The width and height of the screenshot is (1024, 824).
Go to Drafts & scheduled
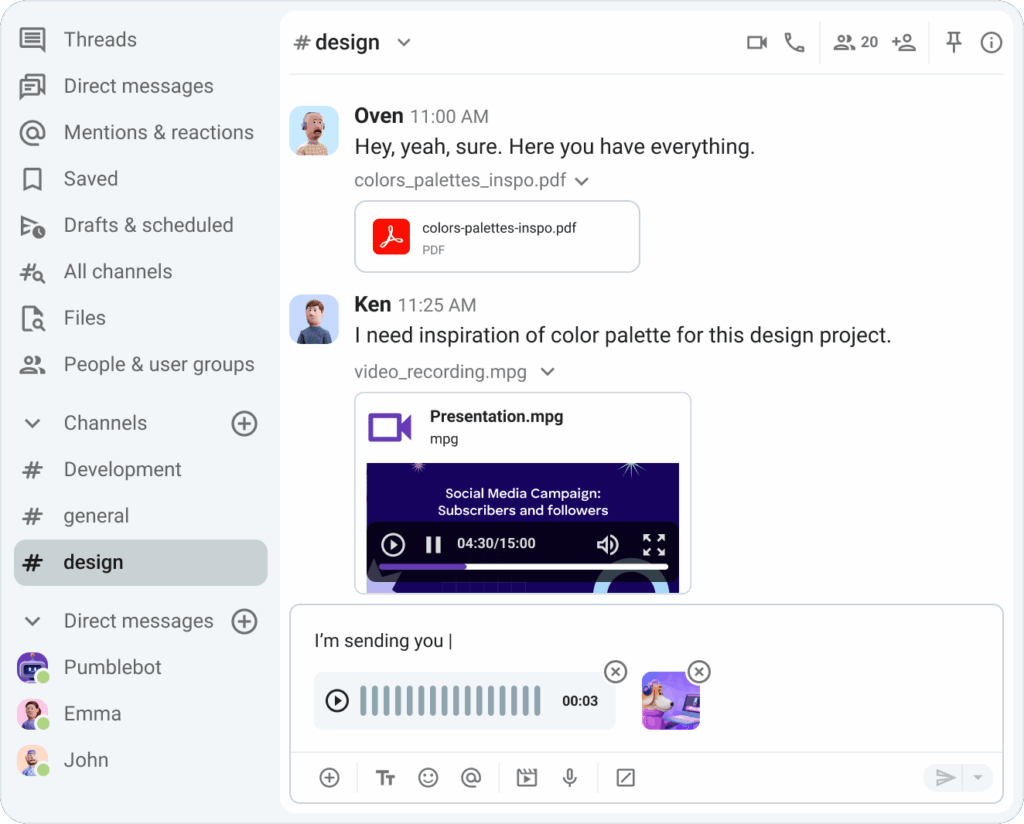(x=148, y=225)
